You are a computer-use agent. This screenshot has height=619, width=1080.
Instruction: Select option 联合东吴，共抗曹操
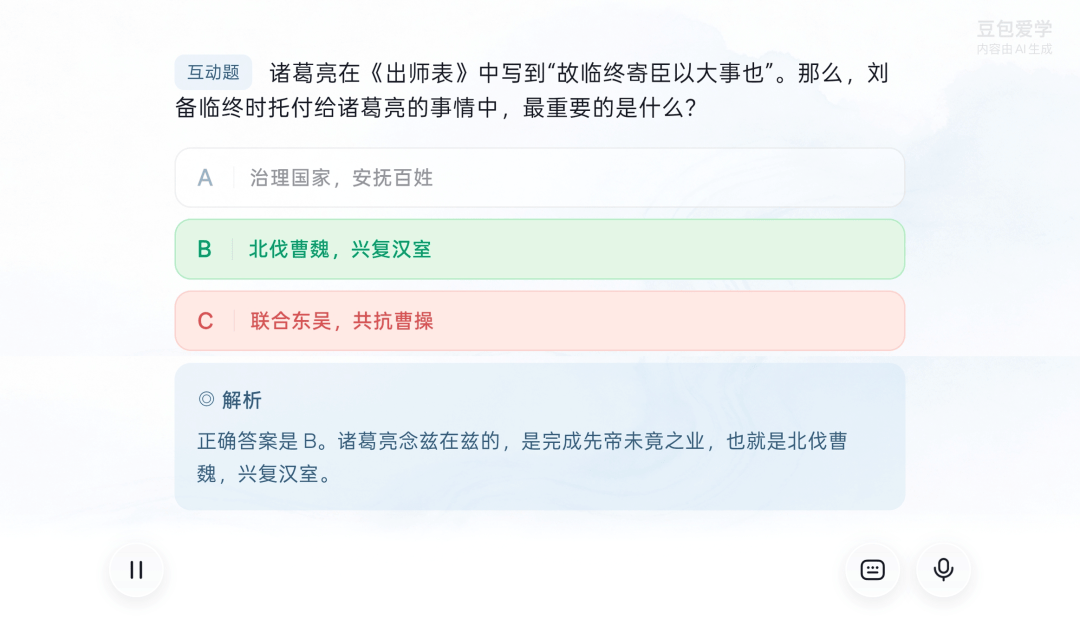[x=539, y=321]
